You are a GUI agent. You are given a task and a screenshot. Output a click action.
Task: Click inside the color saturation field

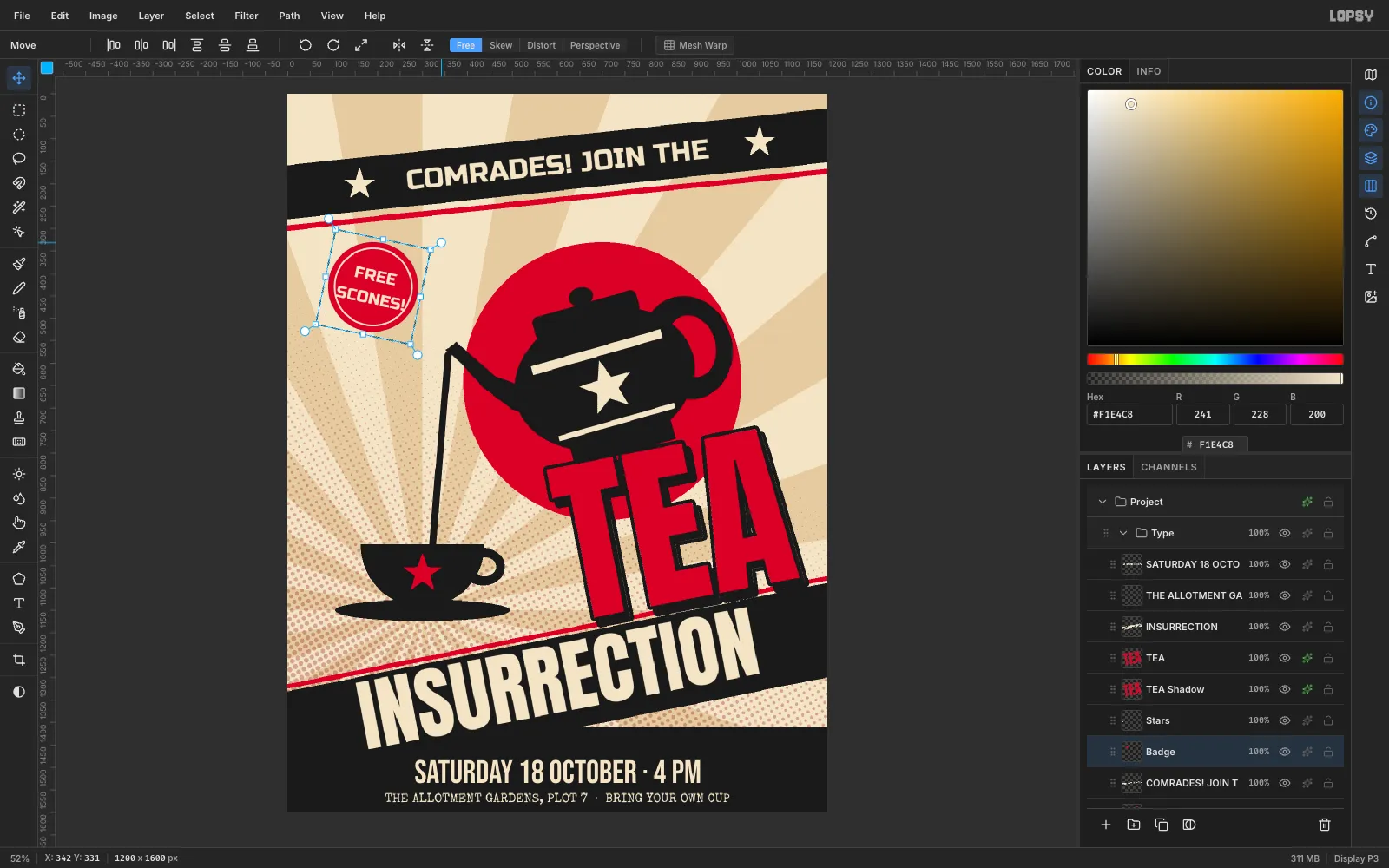1215,218
